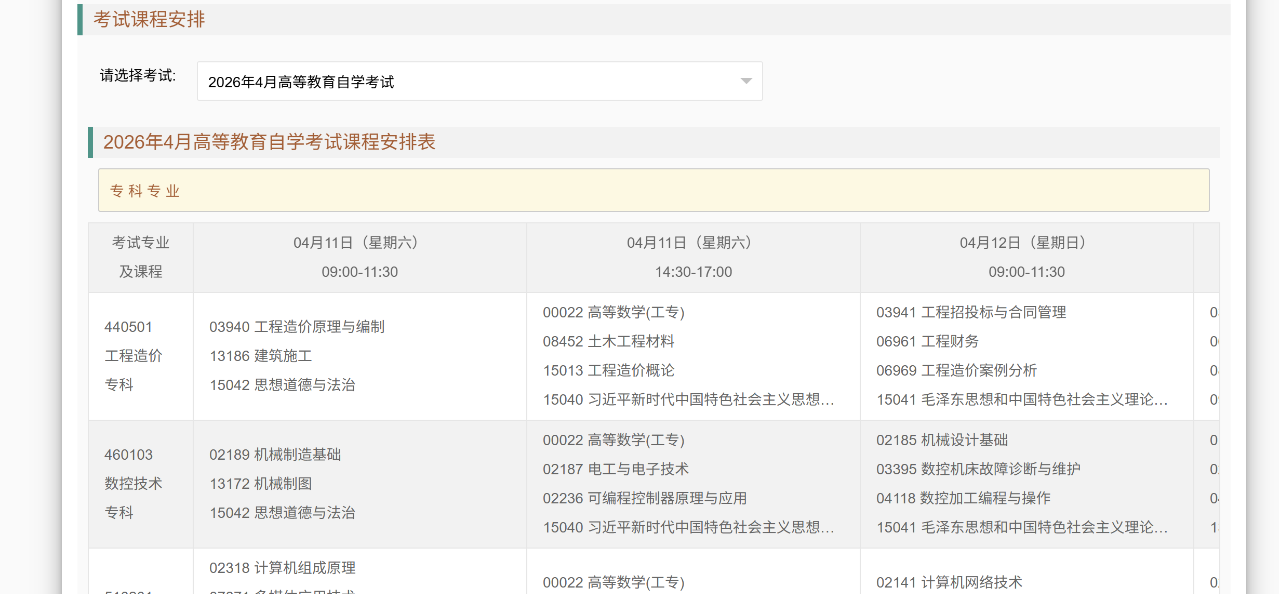The image size is (1279, 594).
Task: Click the 2026年4月高等教育自学考试课程安排表 title
Action: coord(270,142)
